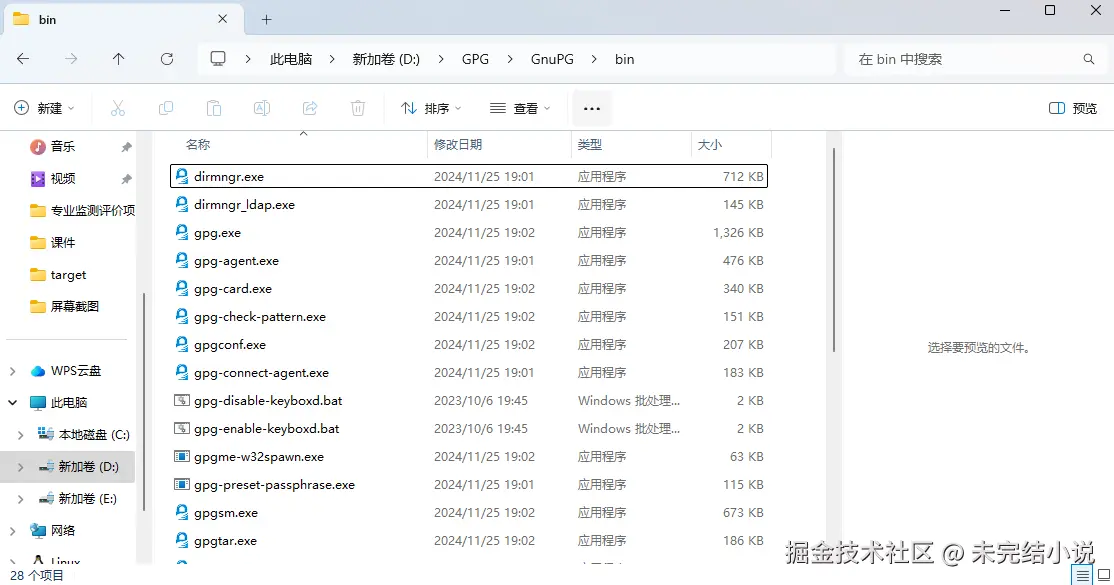Select the gpg-connect-agent.exe file
The image size is (1114, 585).
pyautogui.click(x=469, y=372)
